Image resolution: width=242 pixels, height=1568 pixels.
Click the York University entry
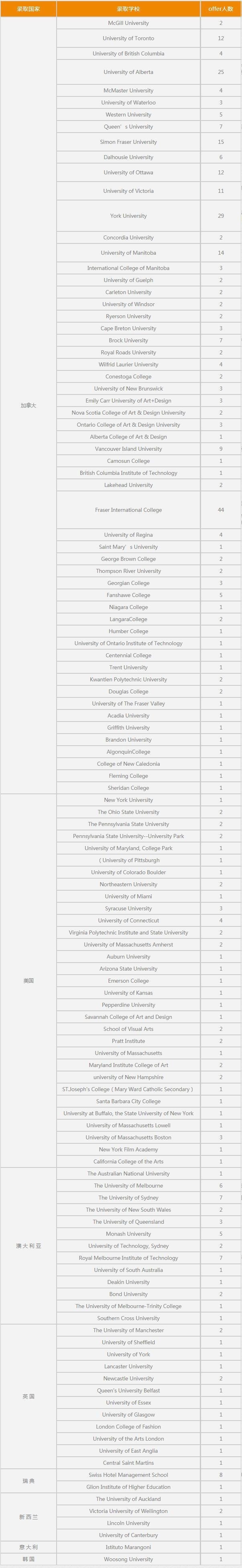tap(128, 216)
